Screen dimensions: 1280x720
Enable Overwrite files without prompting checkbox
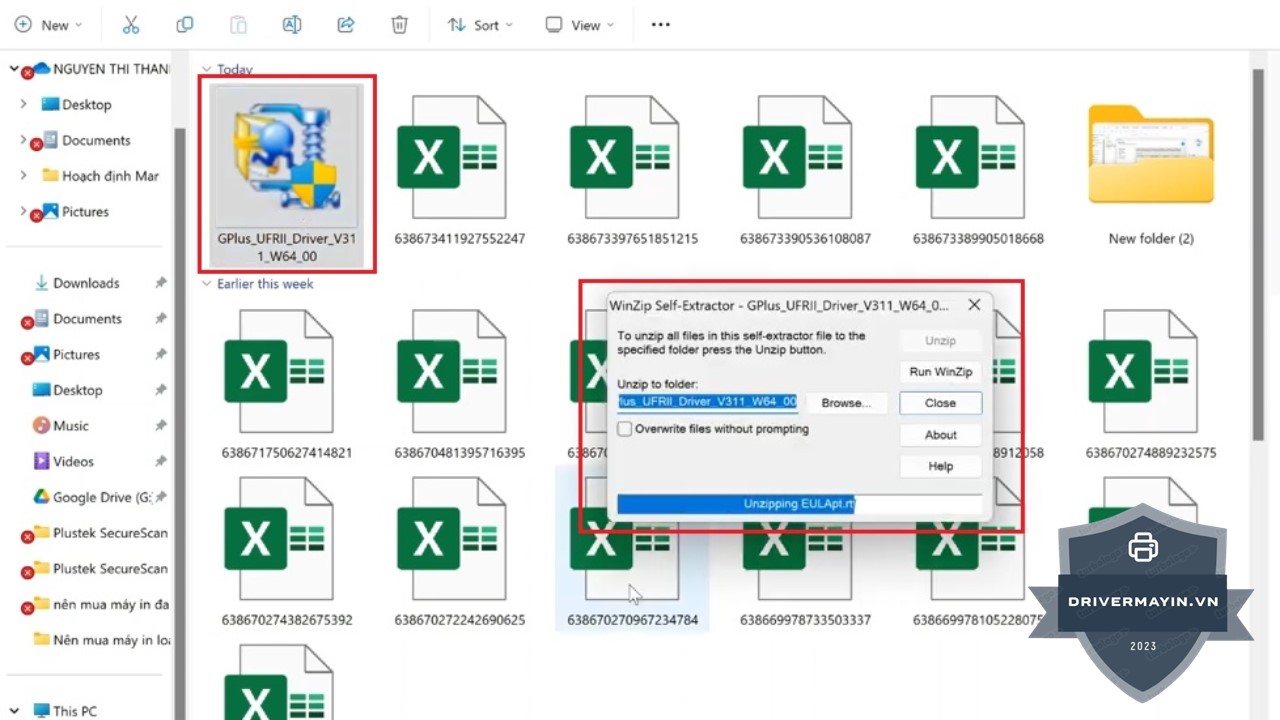[x=625, y=429]
